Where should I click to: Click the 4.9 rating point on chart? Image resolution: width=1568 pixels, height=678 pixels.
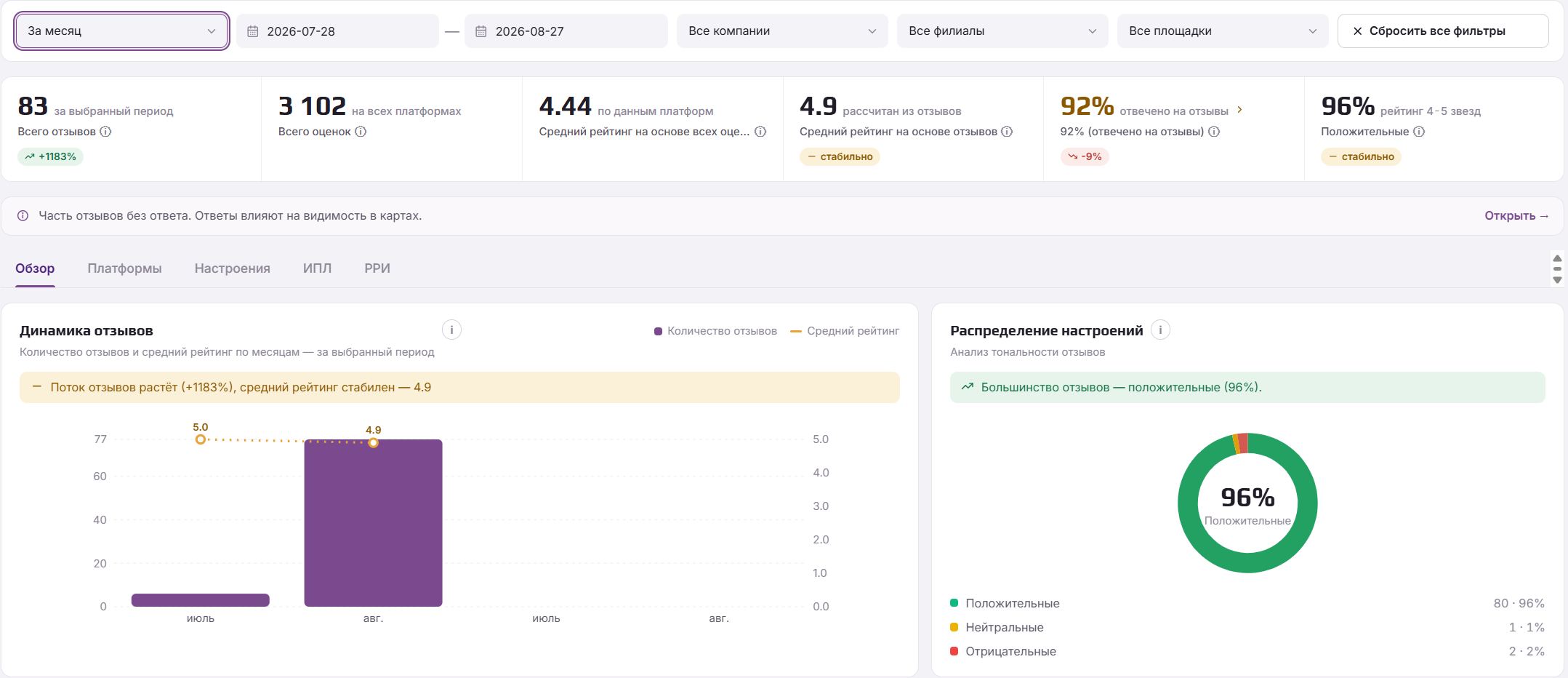tap(373, 442)
